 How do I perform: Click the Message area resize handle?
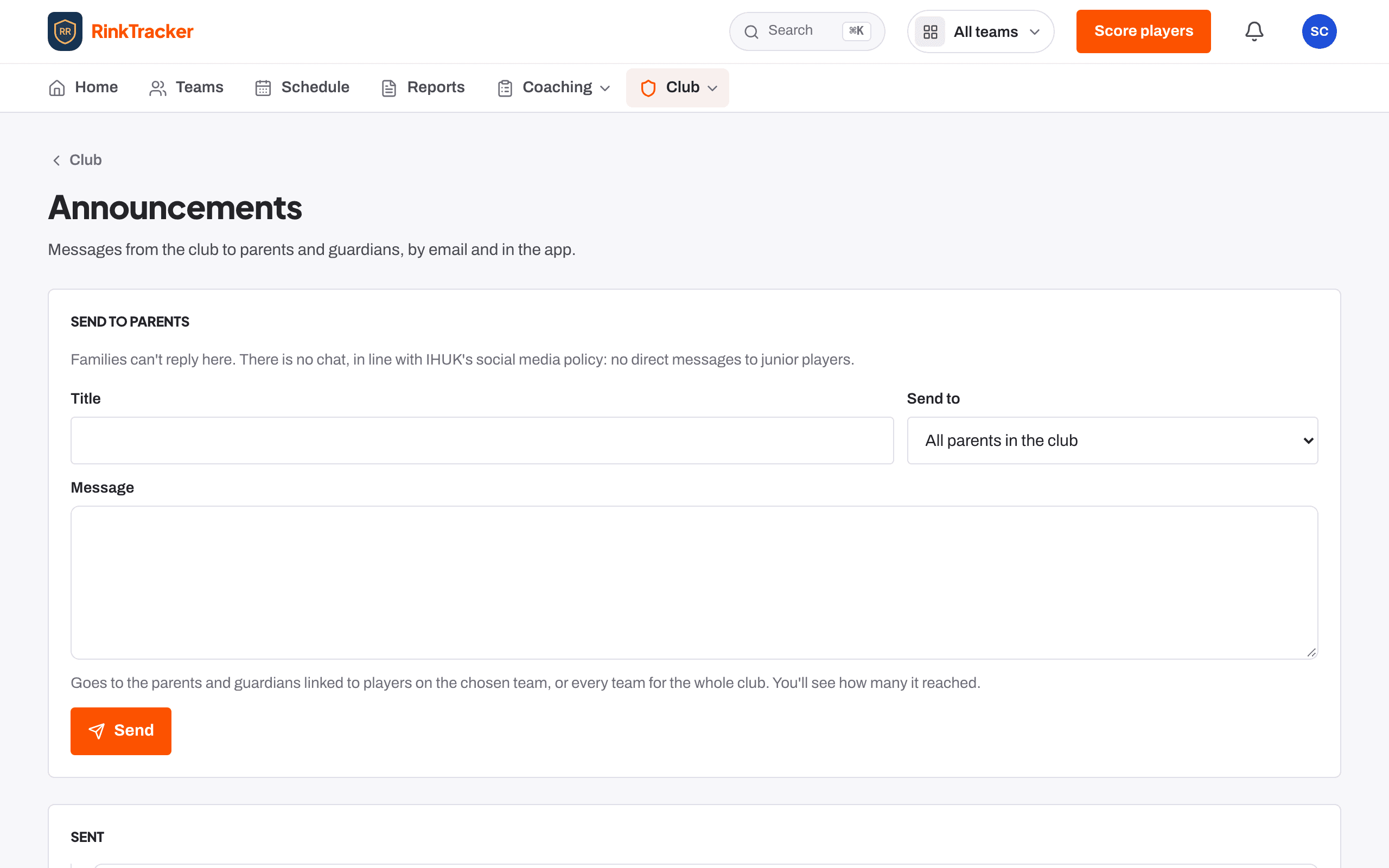[1311, 652]
